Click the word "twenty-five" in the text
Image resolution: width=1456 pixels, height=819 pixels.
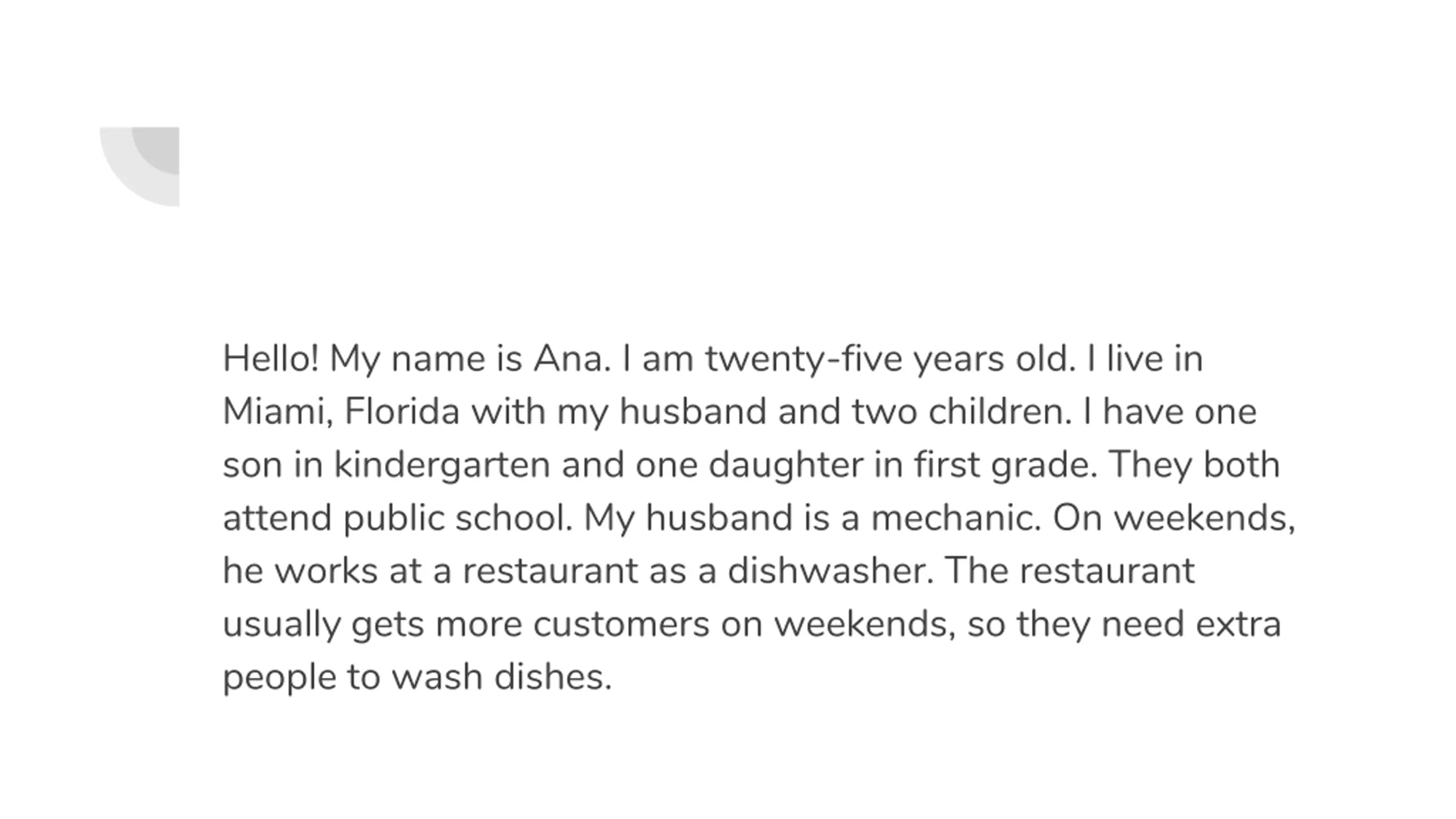[x=804, y=361]
